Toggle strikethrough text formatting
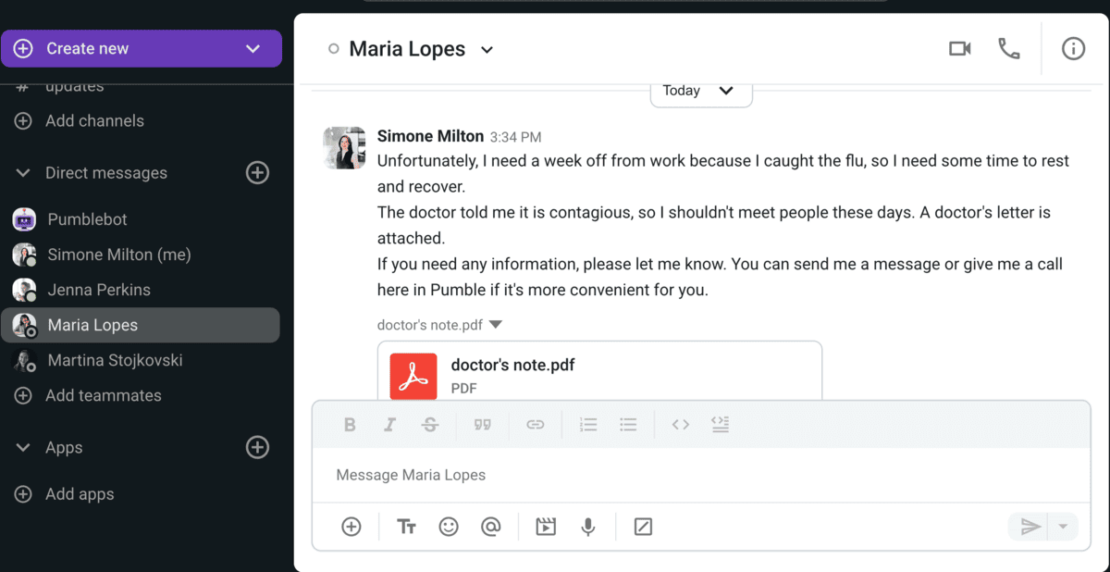This screenshot has width=1110, height=572. [x=430, y=425]
